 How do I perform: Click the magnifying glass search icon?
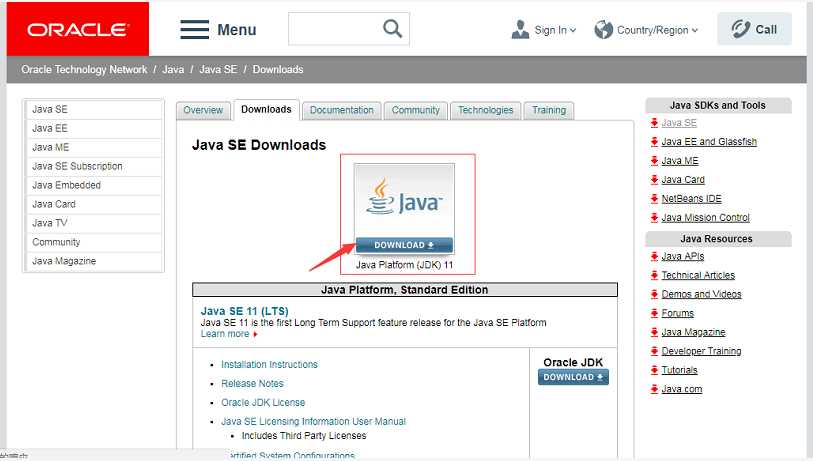tap(393, 29)
